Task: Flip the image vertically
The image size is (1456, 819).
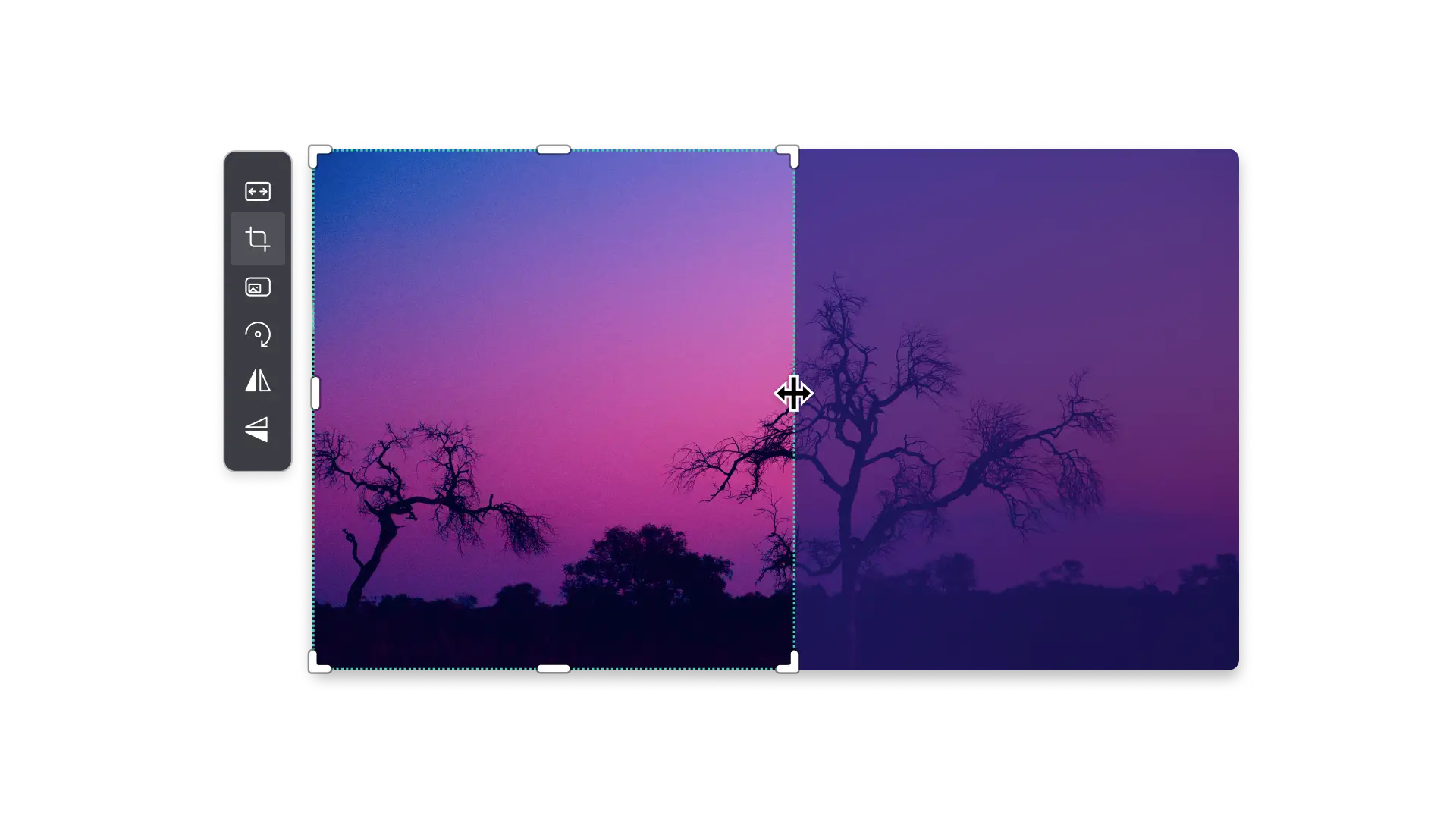Action: 258,428
